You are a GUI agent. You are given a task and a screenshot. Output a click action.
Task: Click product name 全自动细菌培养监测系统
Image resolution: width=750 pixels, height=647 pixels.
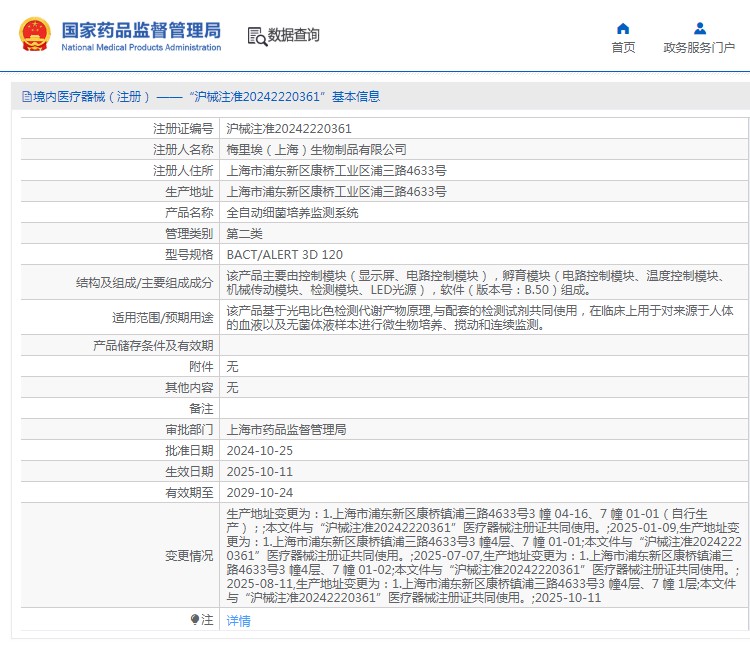point(292,213)
